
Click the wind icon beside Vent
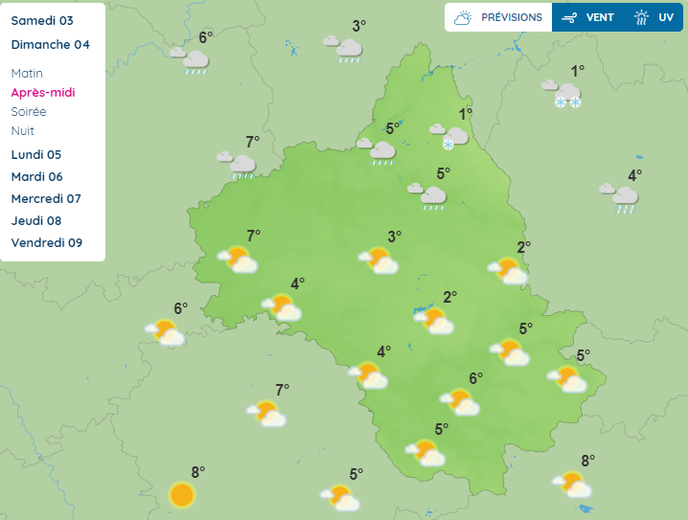pos(569,18)
